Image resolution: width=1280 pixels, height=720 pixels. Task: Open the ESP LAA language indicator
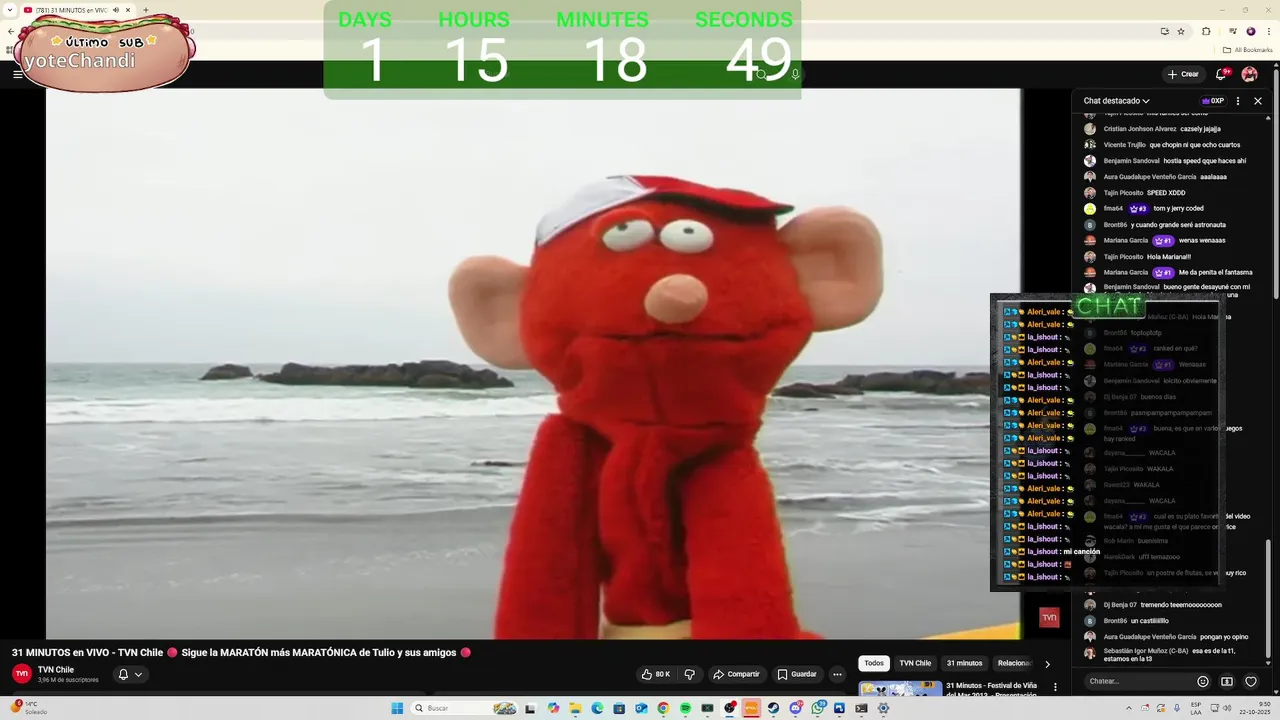point(1196,708)
